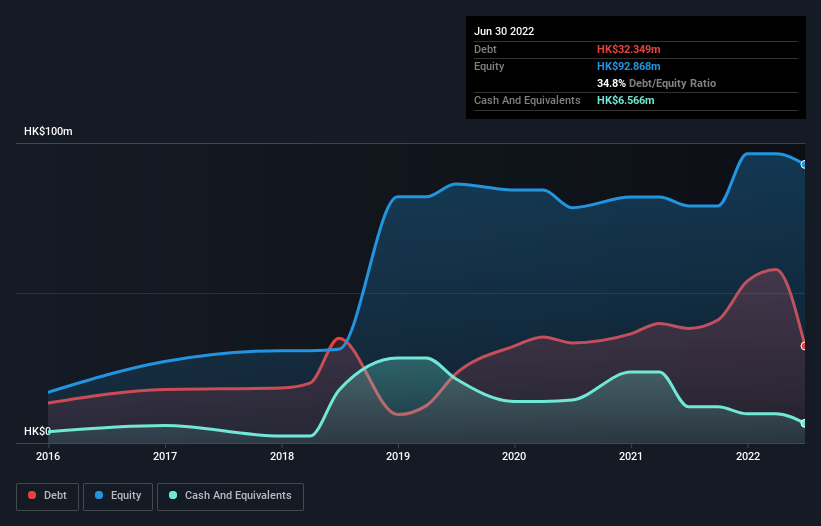Click the HK$6.566m cash value
821x526 pixels.
[x=626, y=100]
